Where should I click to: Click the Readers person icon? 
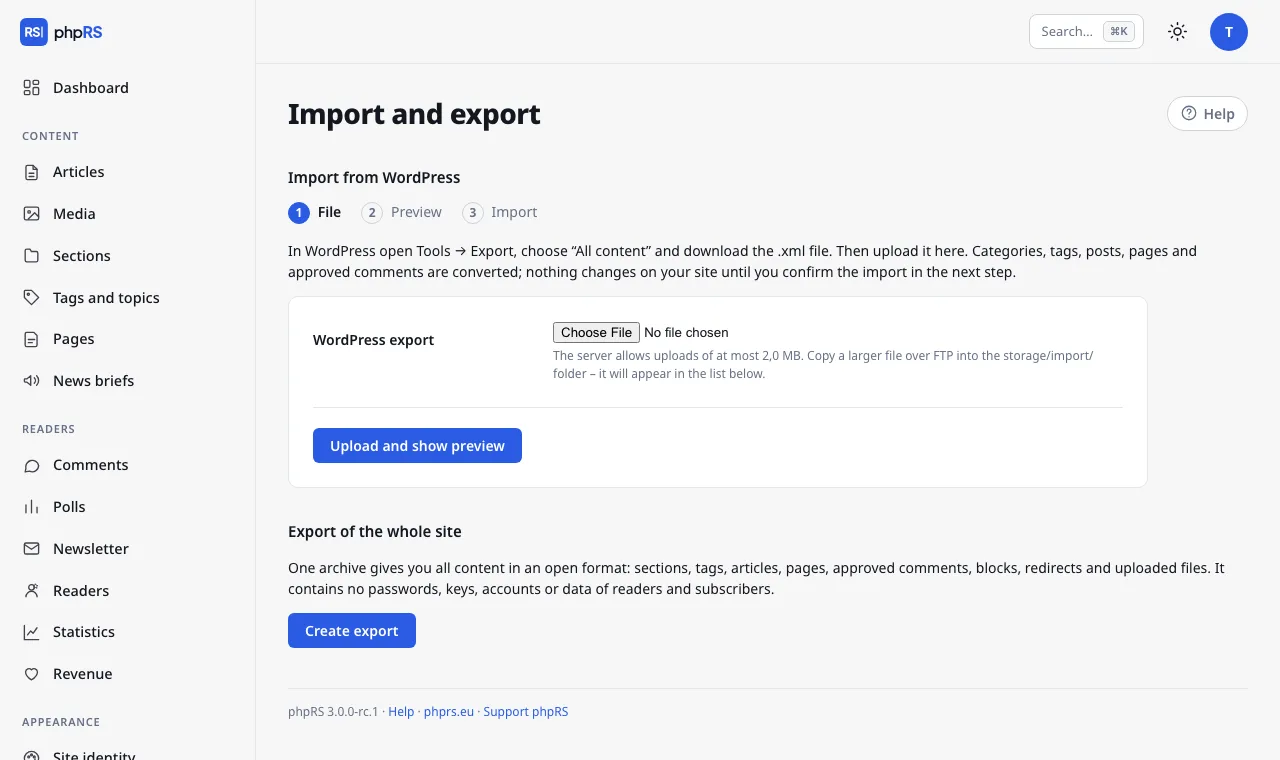[32, 591]
